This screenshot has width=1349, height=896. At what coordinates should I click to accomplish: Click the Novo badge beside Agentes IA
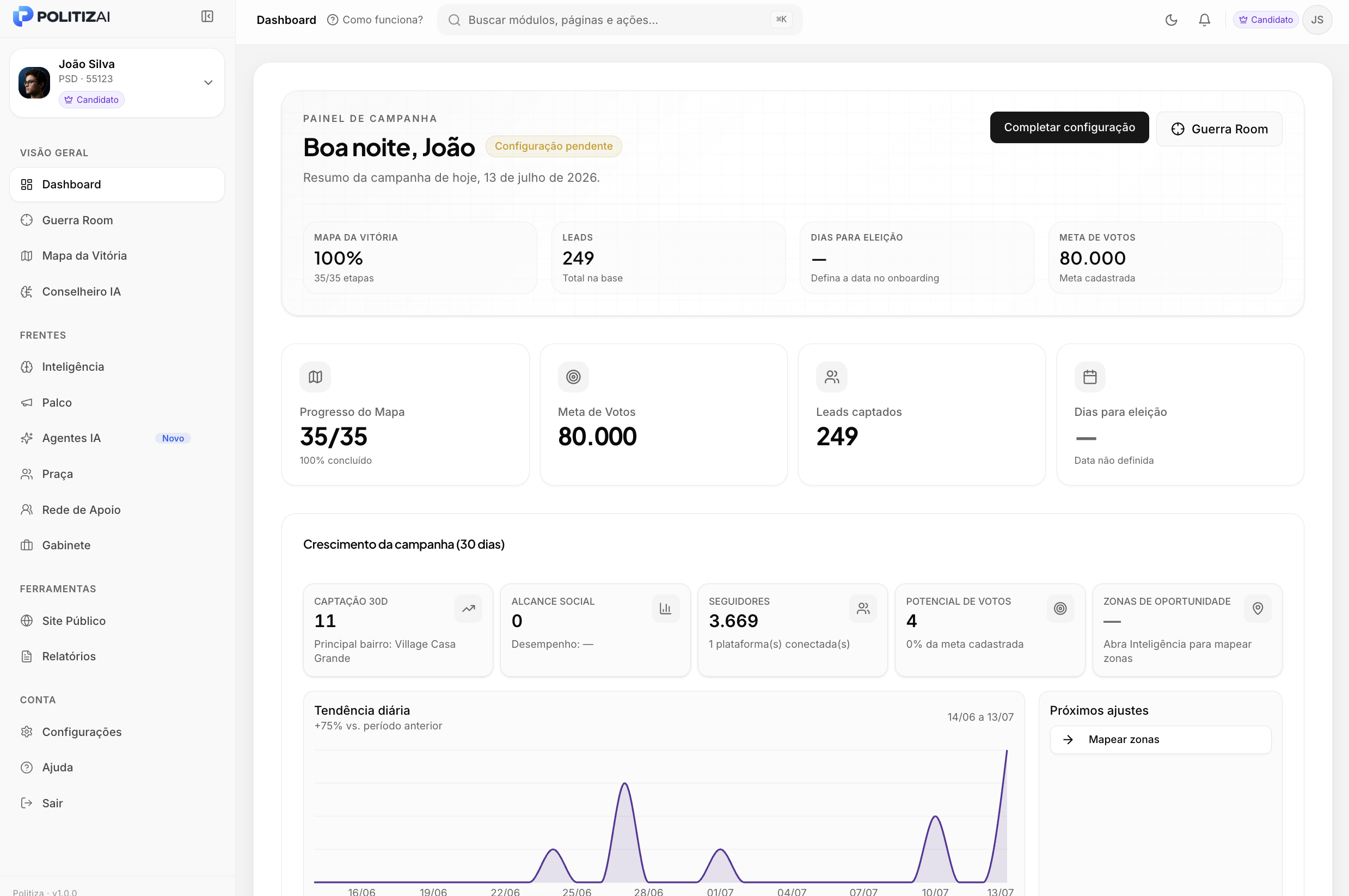coord(173,438)
